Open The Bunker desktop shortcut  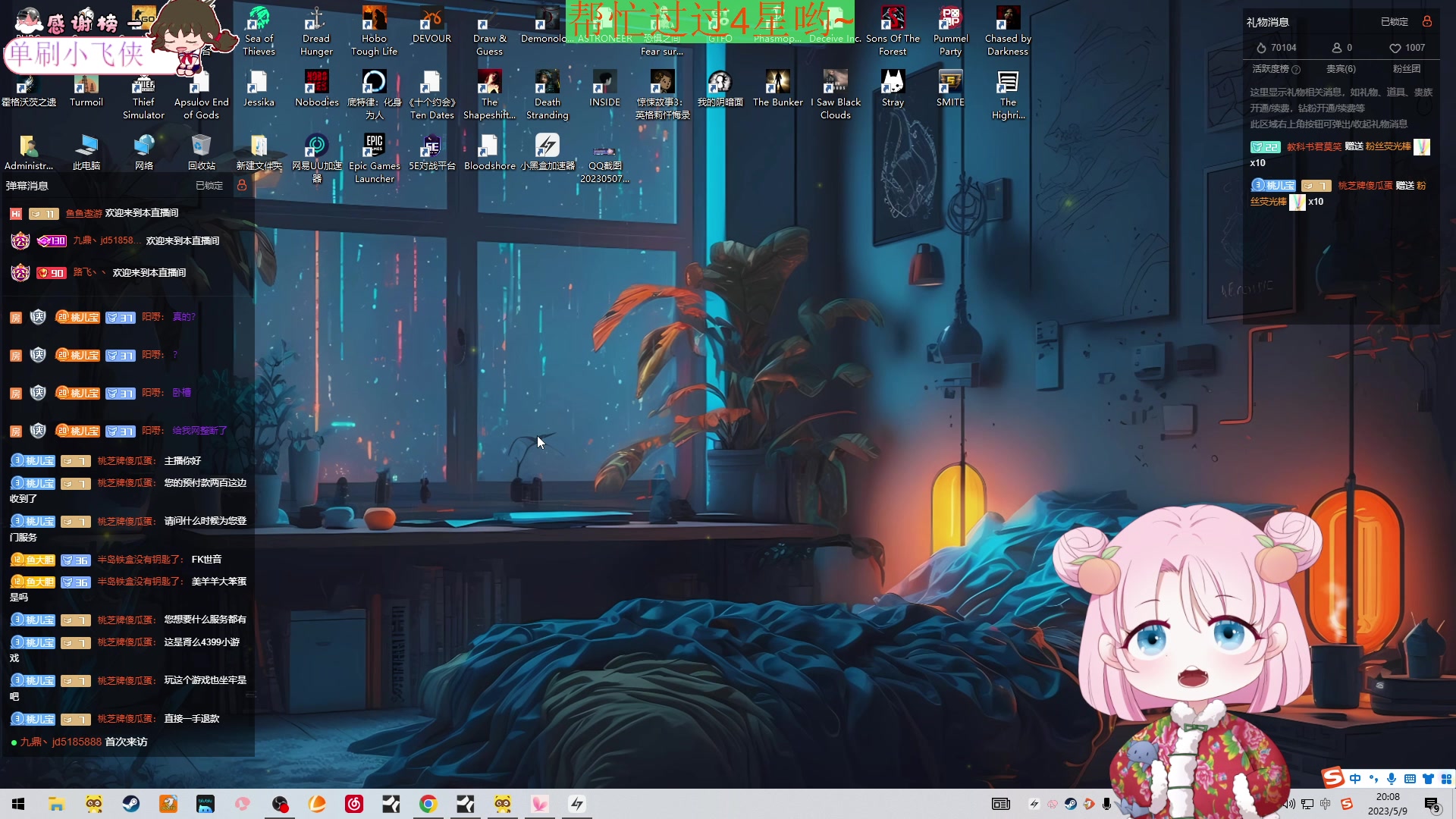point(777,89)
